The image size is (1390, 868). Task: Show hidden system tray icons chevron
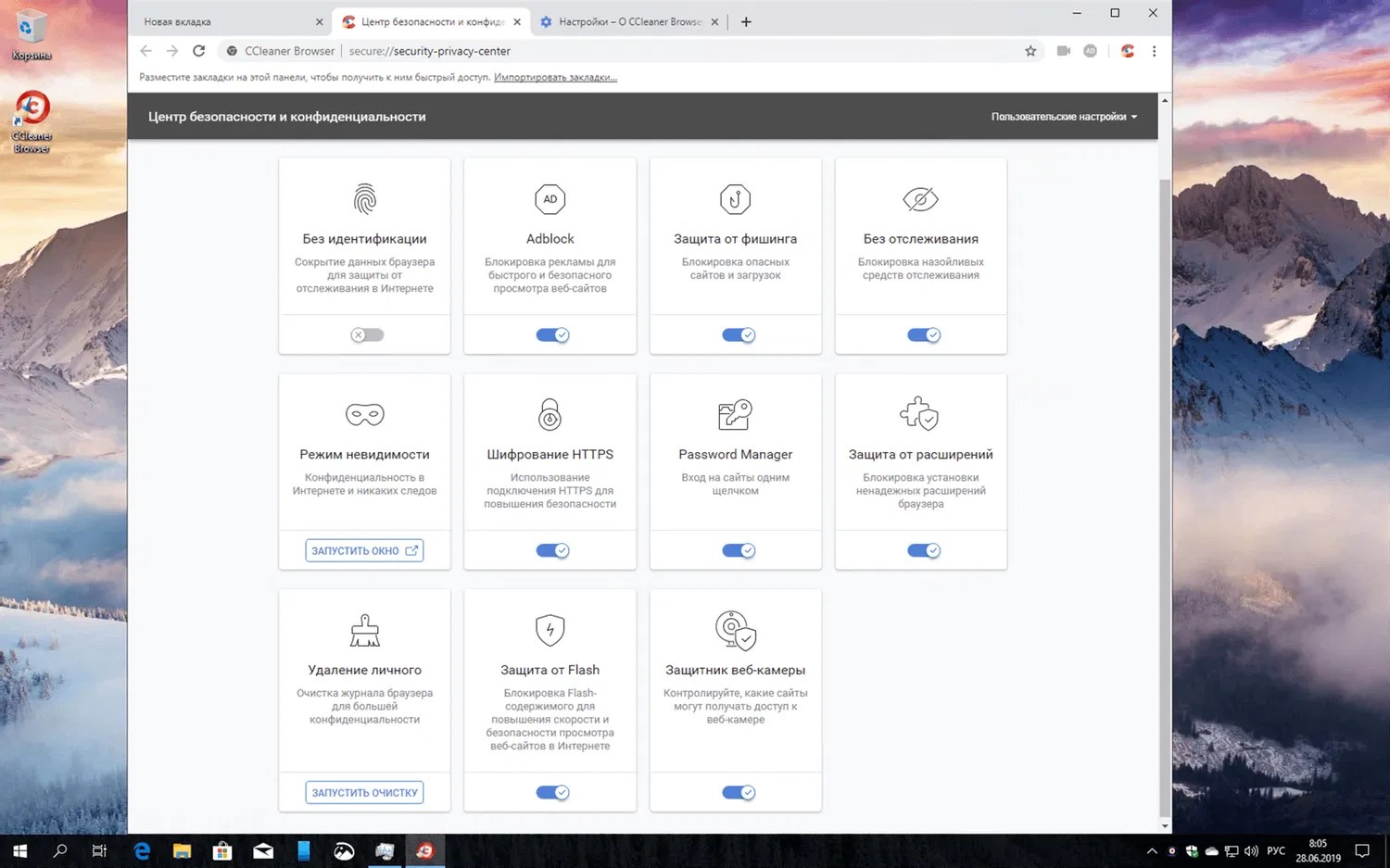click(x=1152, y=851)
